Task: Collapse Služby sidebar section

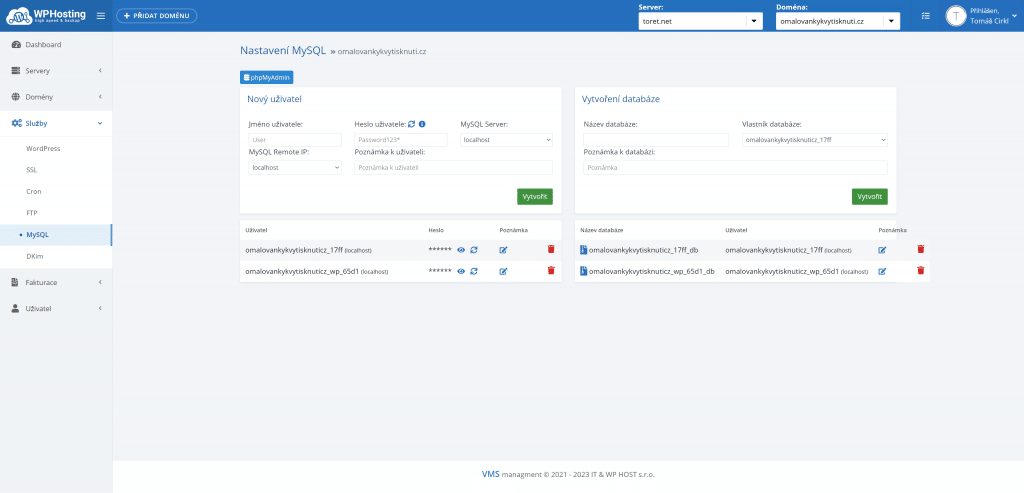Action: pos(56,123)
